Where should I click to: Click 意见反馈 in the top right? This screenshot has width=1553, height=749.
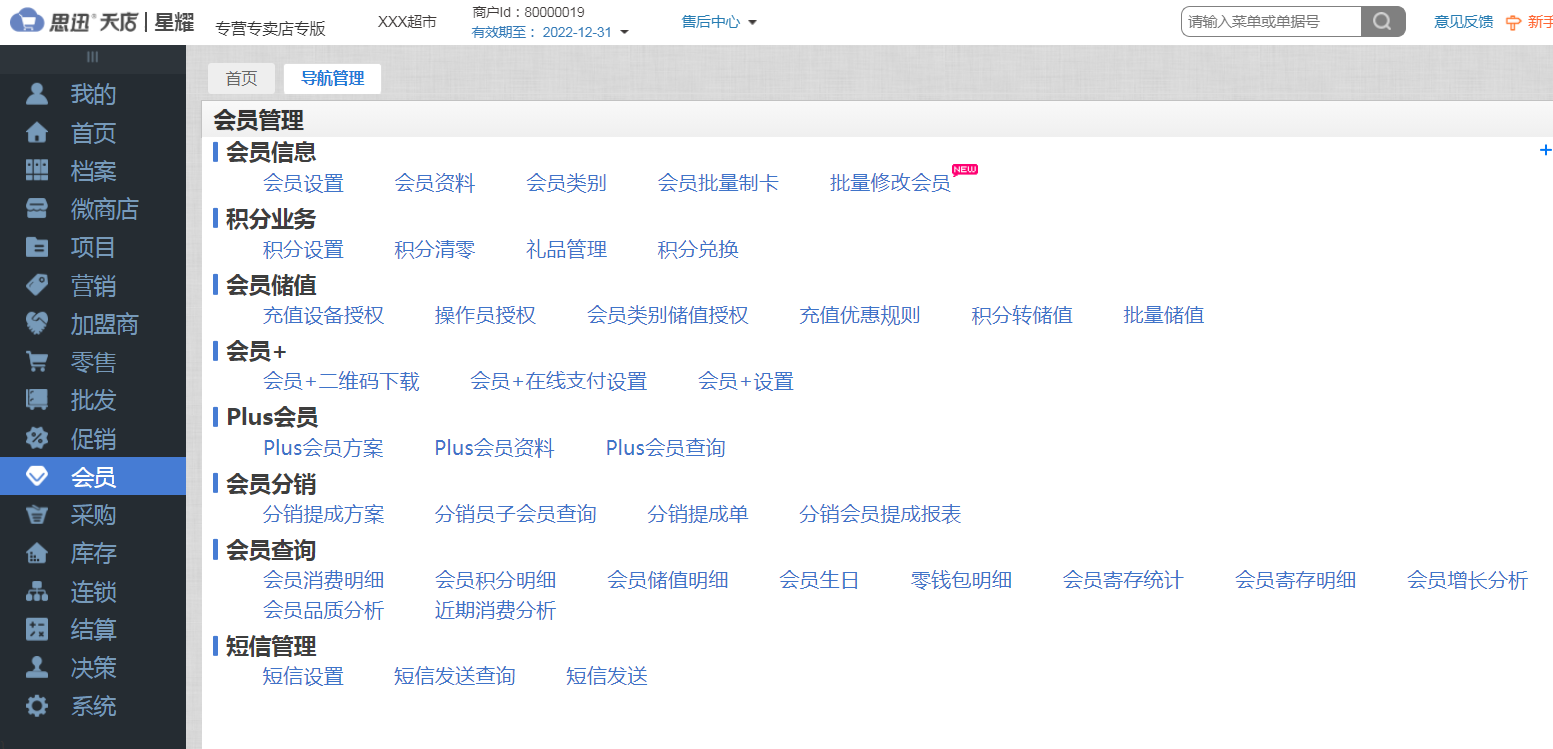click(1462, 20)
